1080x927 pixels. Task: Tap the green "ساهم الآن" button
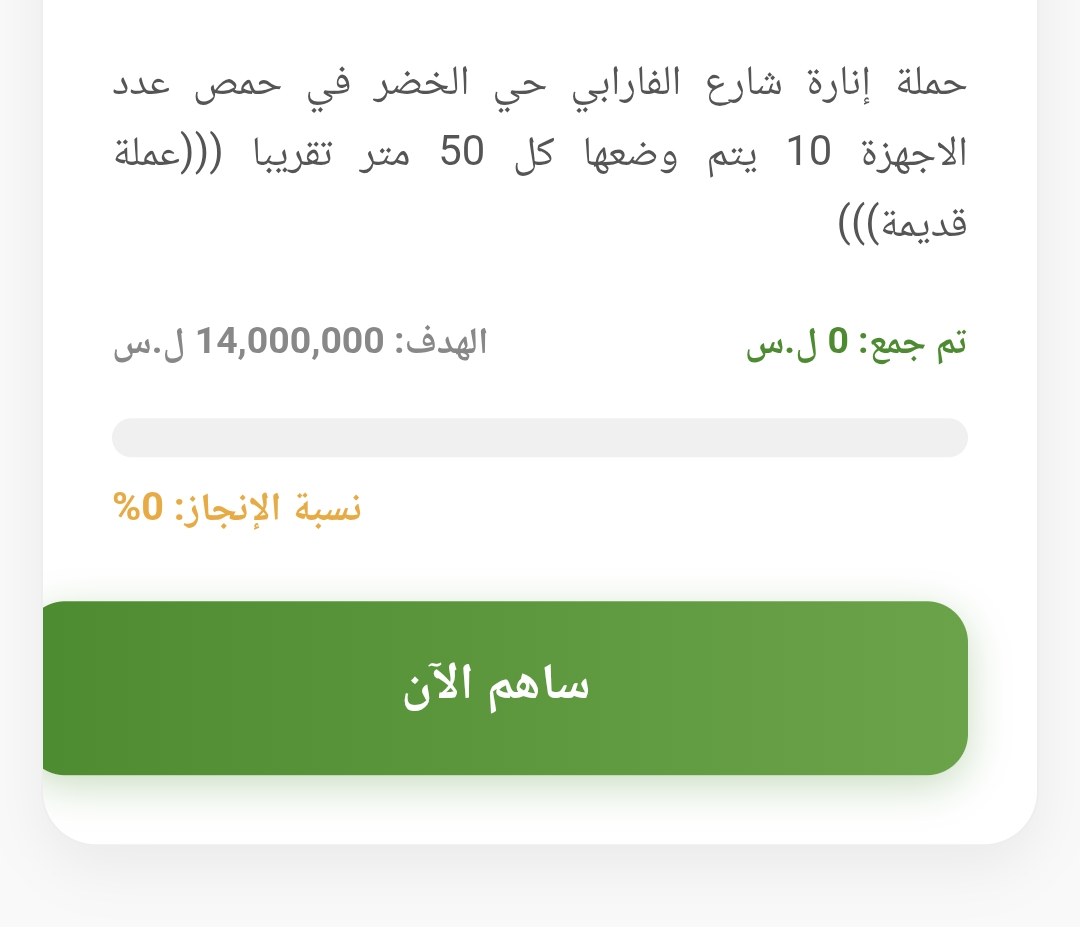click(x=505, y=688)
